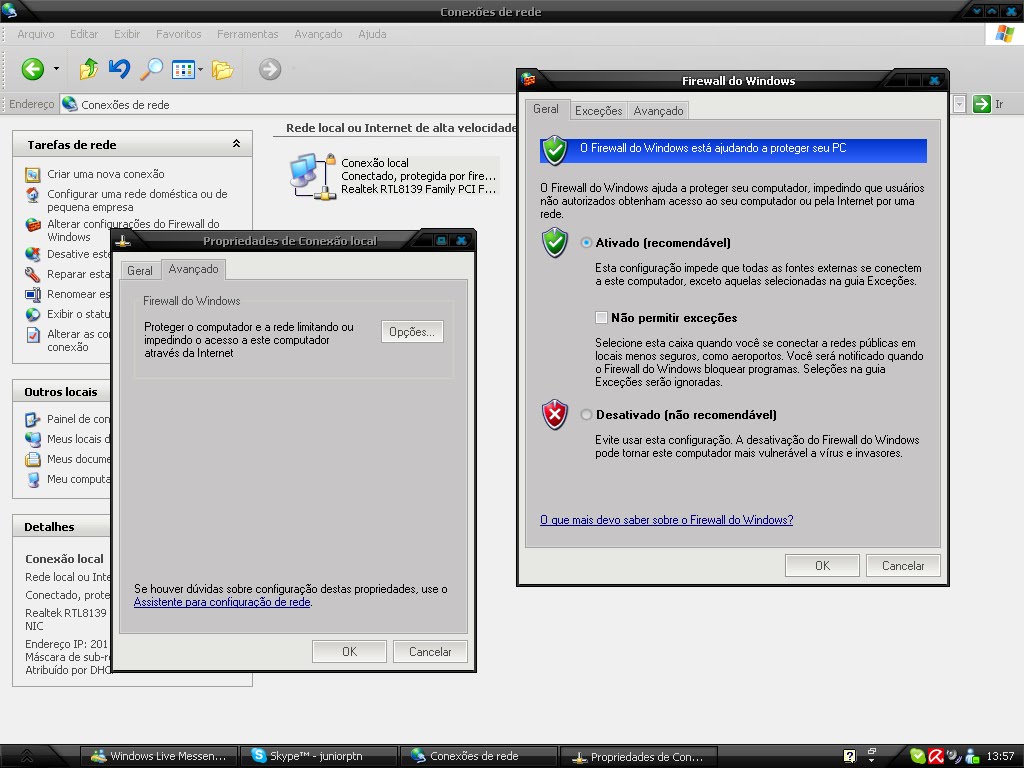Collapse the 'Tarefas de rede' panel
Image resolution: width=1024 pixels, height=768 pixels.
237,144
